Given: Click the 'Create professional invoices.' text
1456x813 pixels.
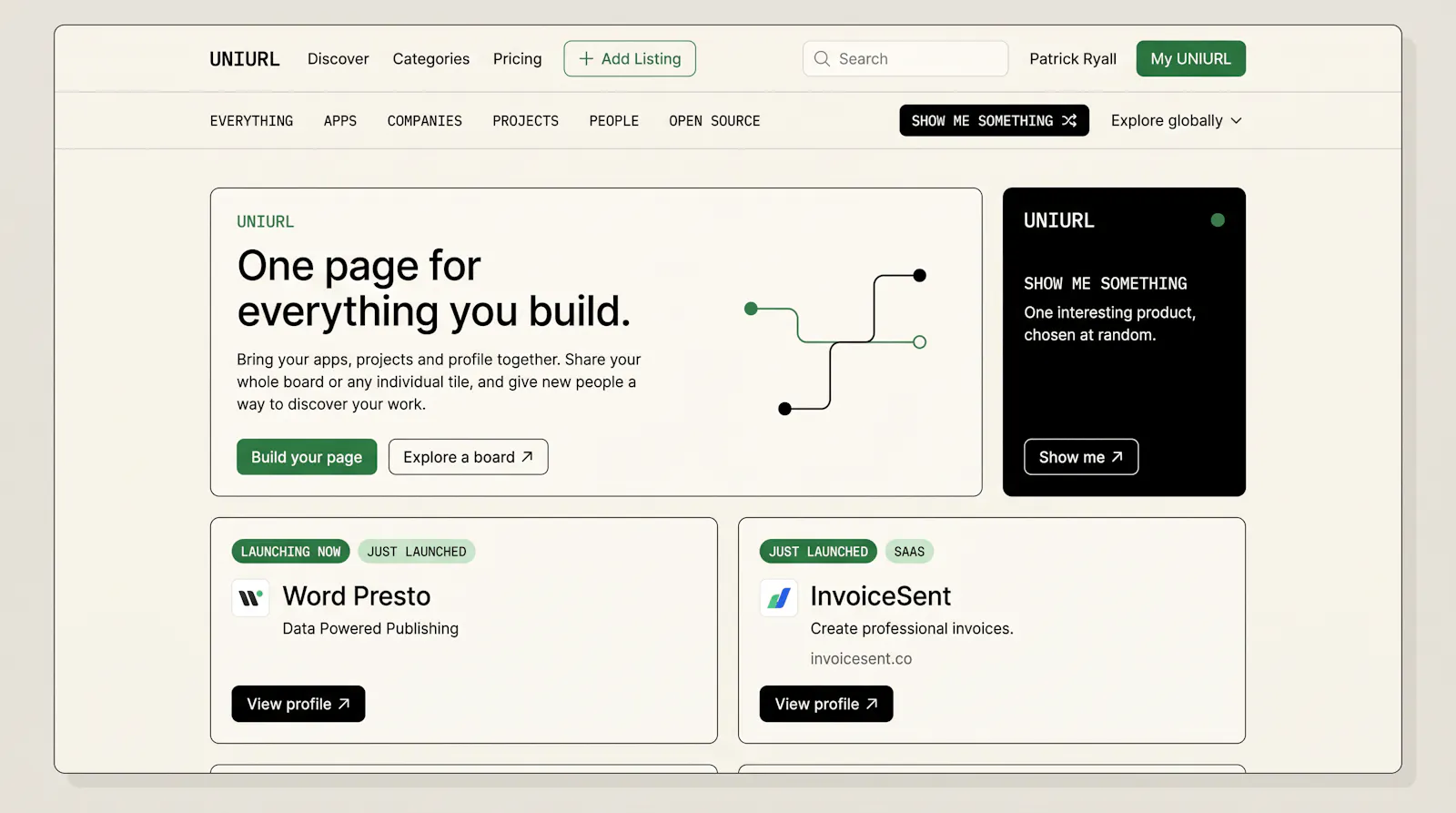Looking at the screenshot, I should [x=912, y=629].
